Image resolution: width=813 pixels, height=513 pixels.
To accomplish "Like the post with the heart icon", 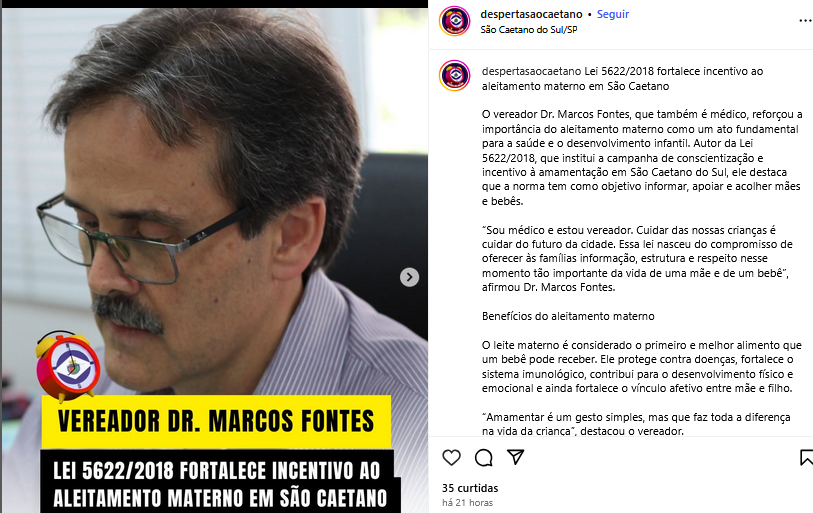I will (x=451, y=457).
